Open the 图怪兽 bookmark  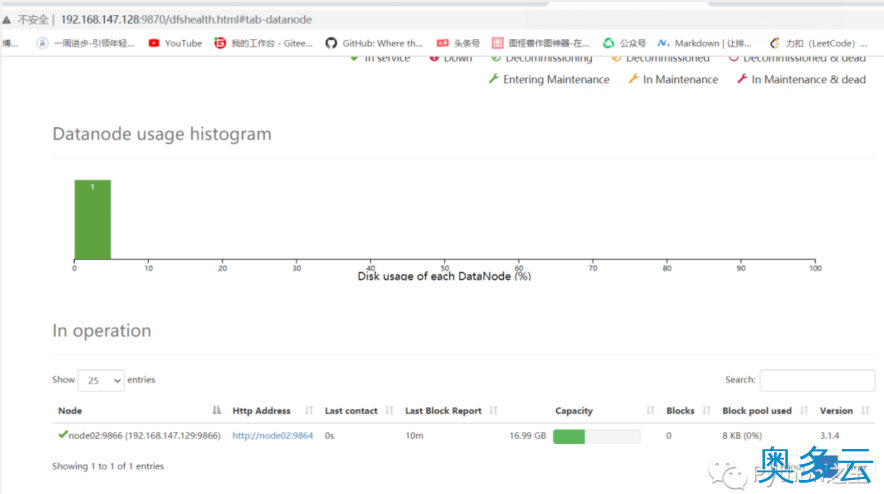click(x=540, y=43)
